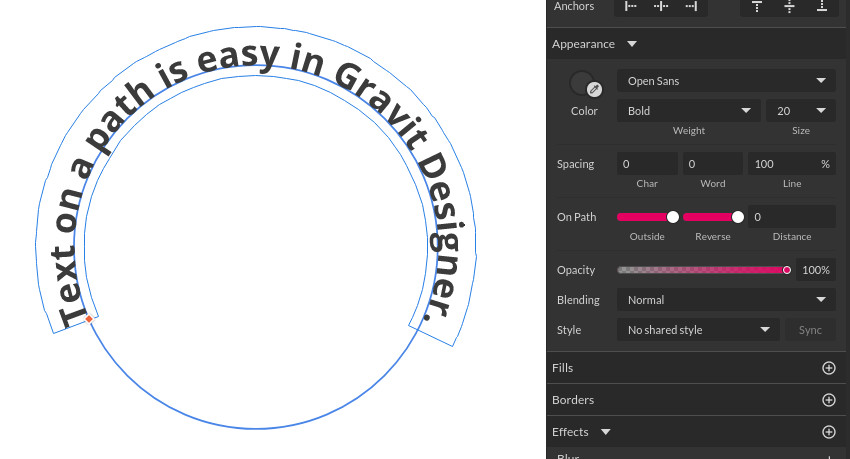Collapse the Appearance section
The image size is (850, 459).
point(632,44)
